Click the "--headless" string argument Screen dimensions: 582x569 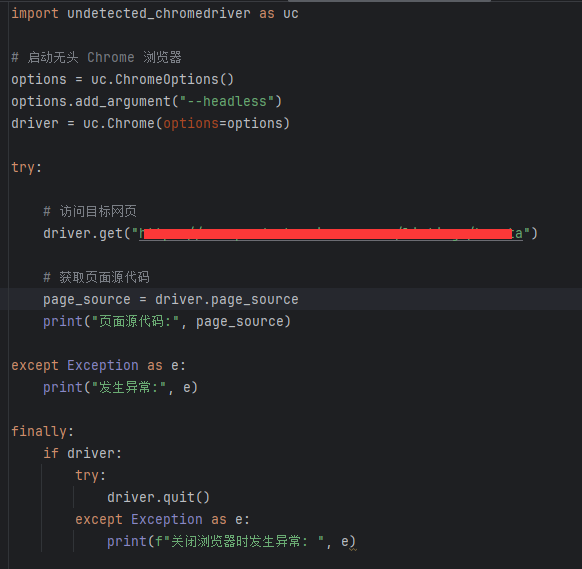click(227, 101)
